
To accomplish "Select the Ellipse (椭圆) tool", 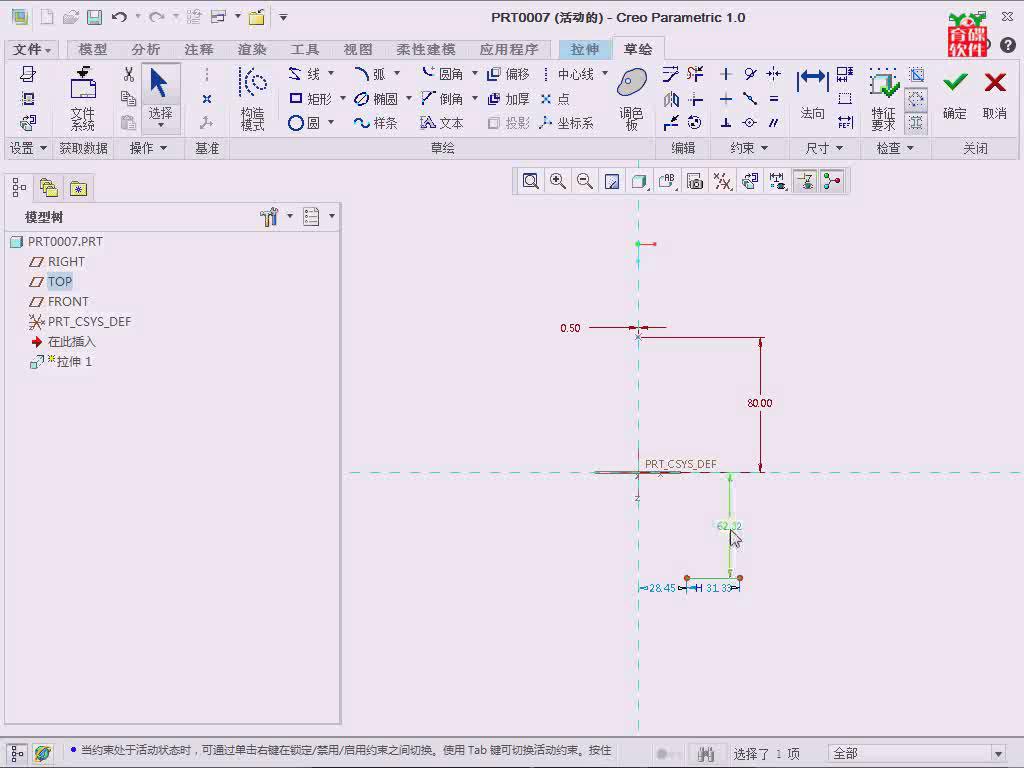I will 376,99.
